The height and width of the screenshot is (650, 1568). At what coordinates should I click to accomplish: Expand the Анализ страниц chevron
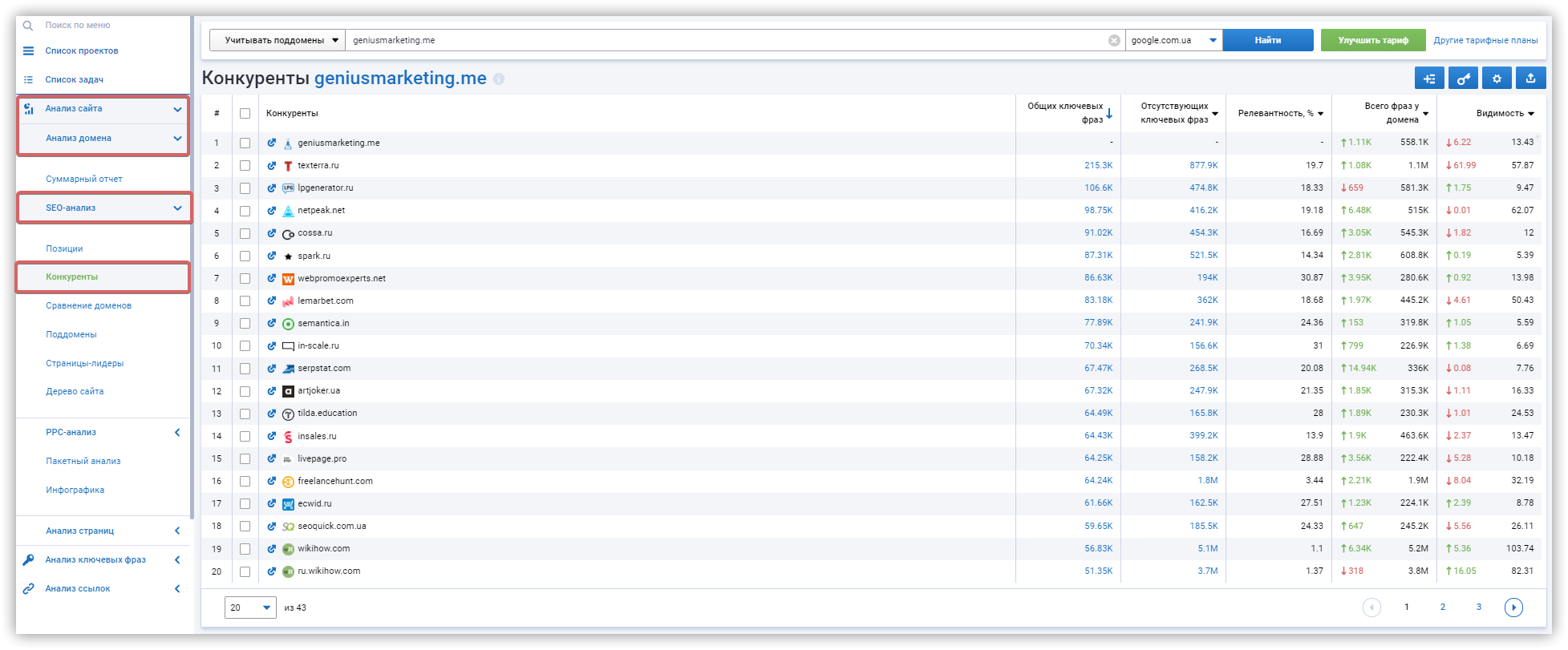(x=177, y=531)
